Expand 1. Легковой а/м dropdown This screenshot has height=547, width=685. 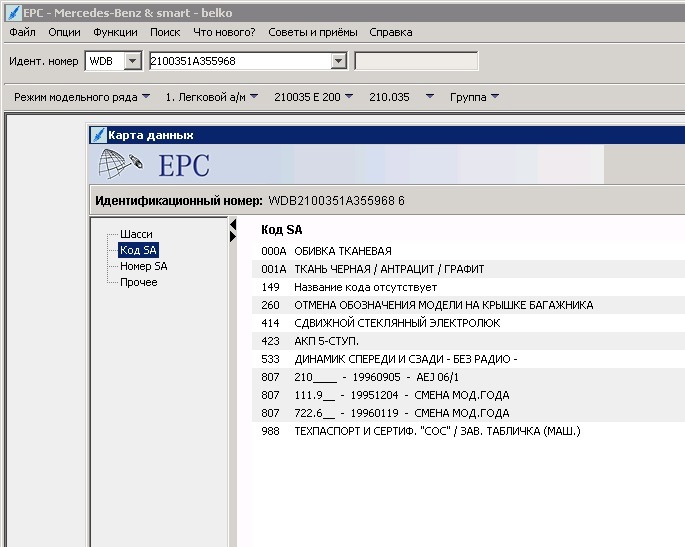click(x=211, y=97)
